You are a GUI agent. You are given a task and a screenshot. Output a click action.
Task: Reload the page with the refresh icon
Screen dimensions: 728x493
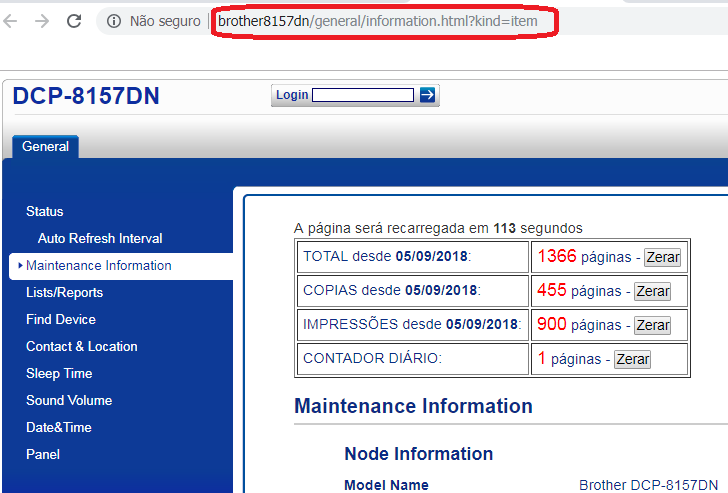pyautogui.click(x=74, y=21)
